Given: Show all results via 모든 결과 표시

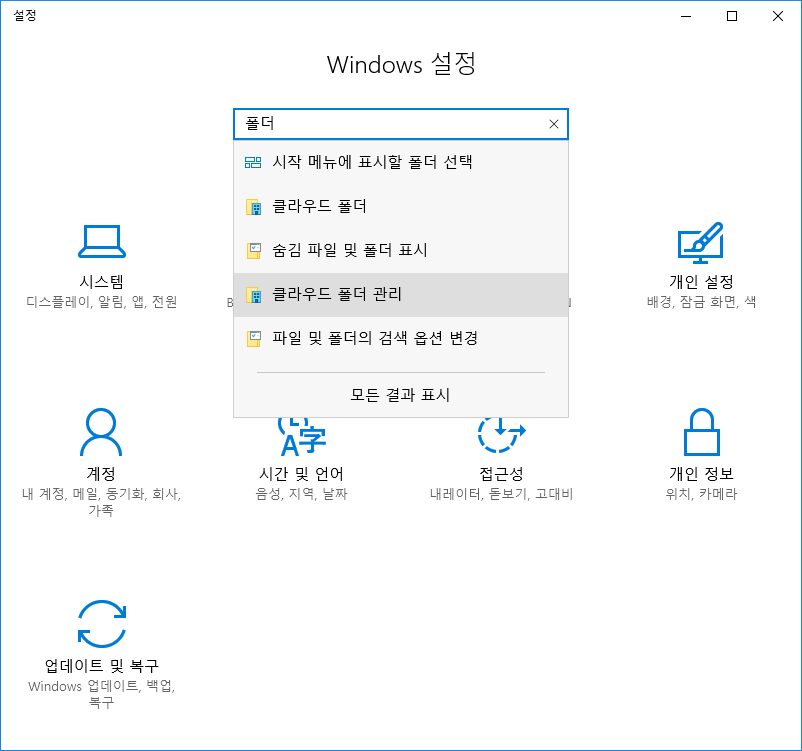Looking at the screenshot, I should pyautogui.click(x=400, y=395).
